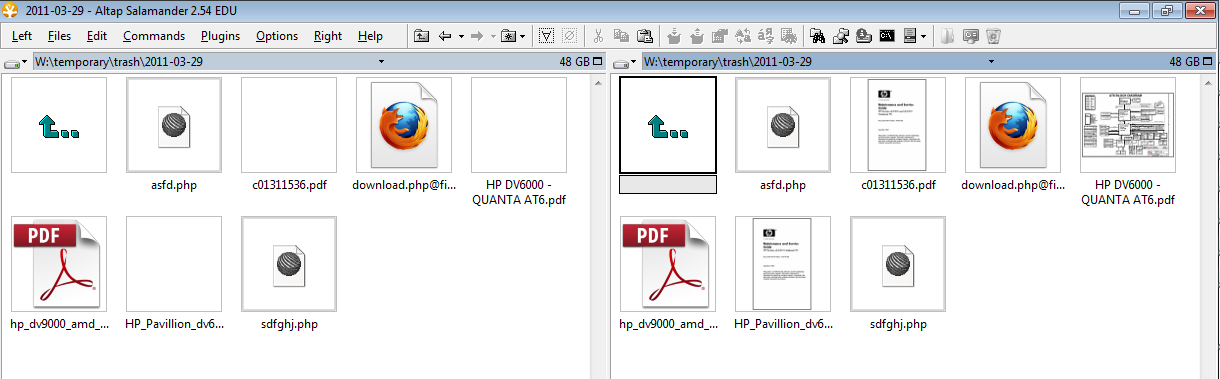Viewport: 1220px width, 379px height.
Task: Expand the left panel path history dropdown
Action: point(382,62)
